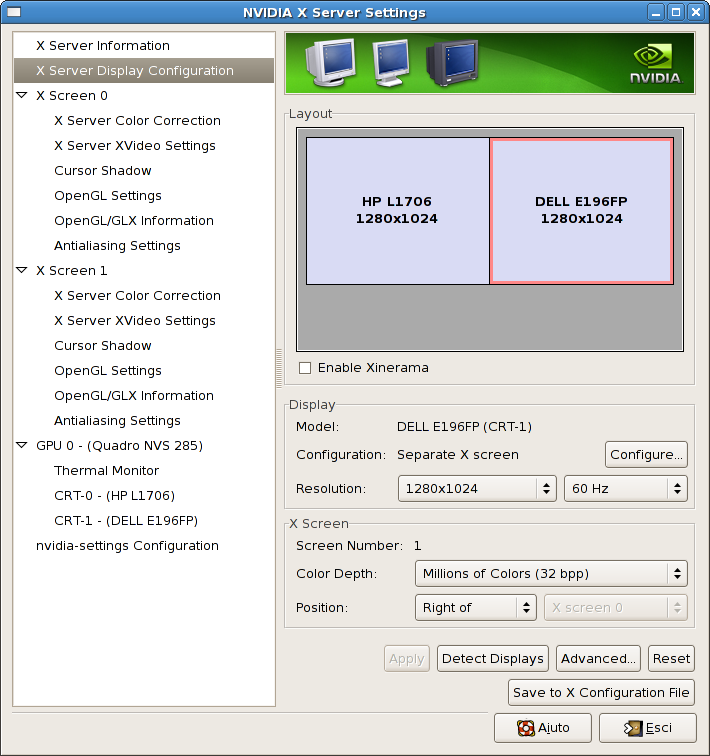Click the disabled X screen 0 dropdown
The height and width of the screenshot is (756, 710).
(616, 608)
